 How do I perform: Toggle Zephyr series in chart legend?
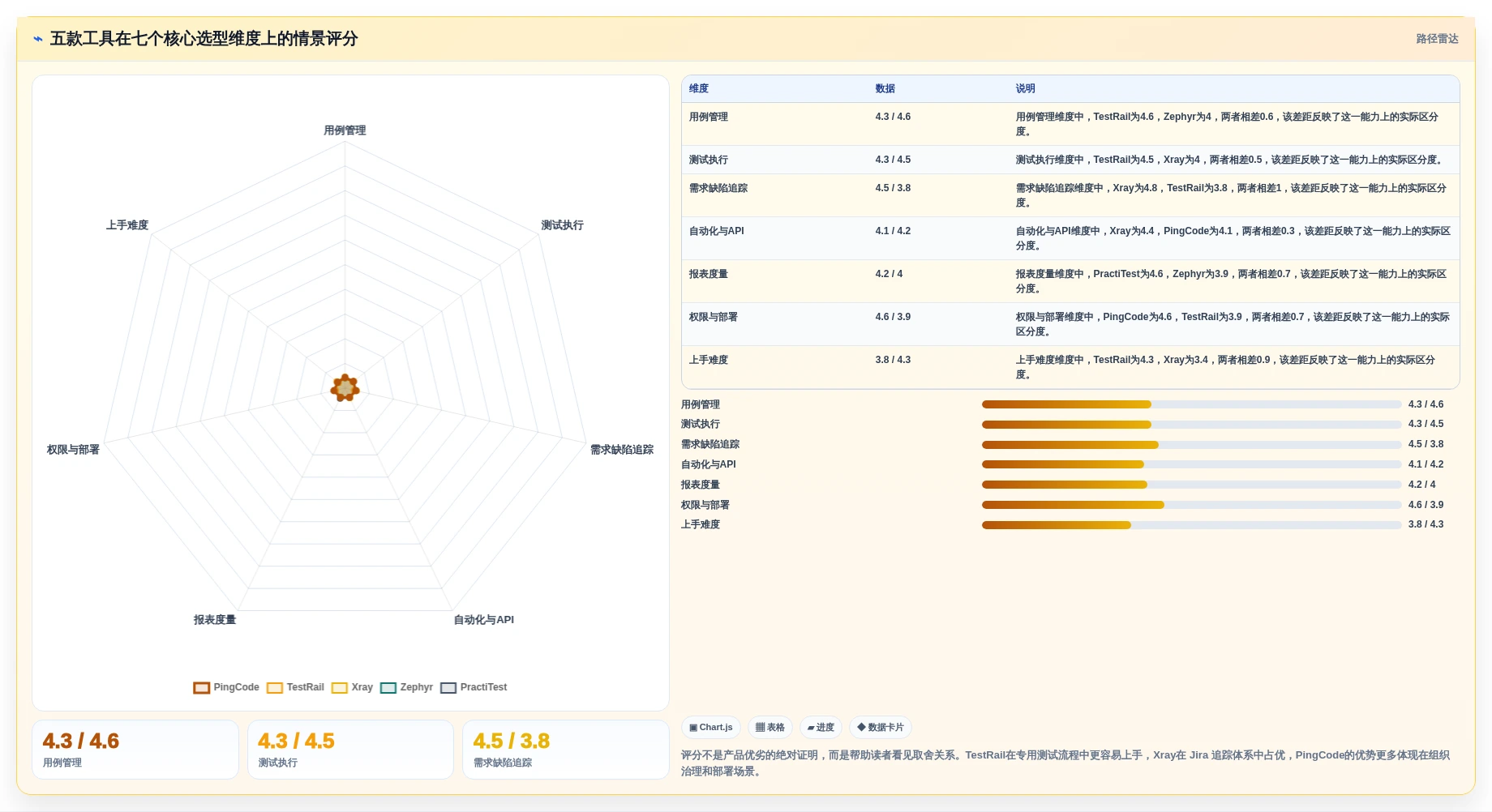(x=406, y=687)
